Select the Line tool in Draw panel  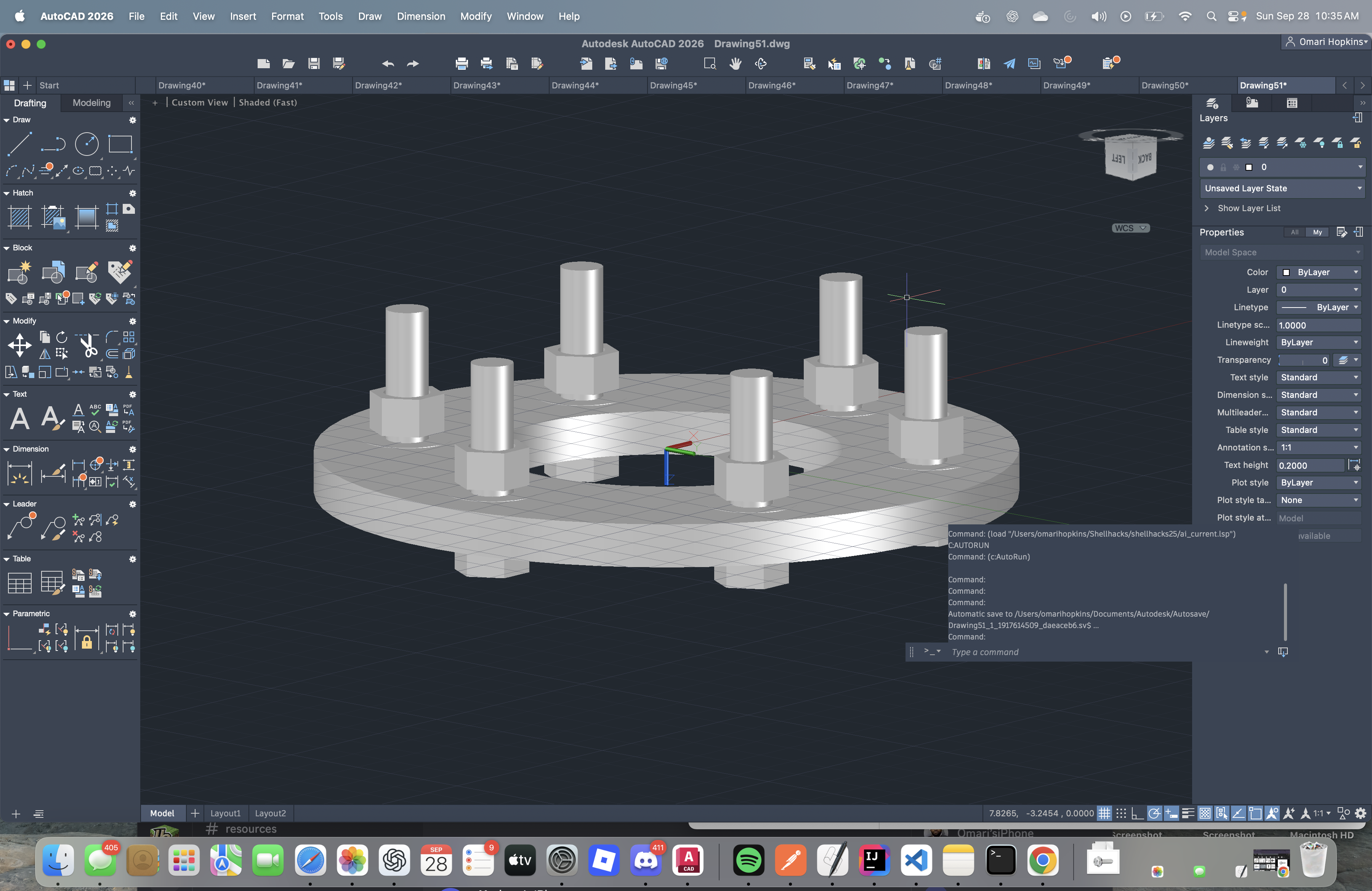point(19,144)
